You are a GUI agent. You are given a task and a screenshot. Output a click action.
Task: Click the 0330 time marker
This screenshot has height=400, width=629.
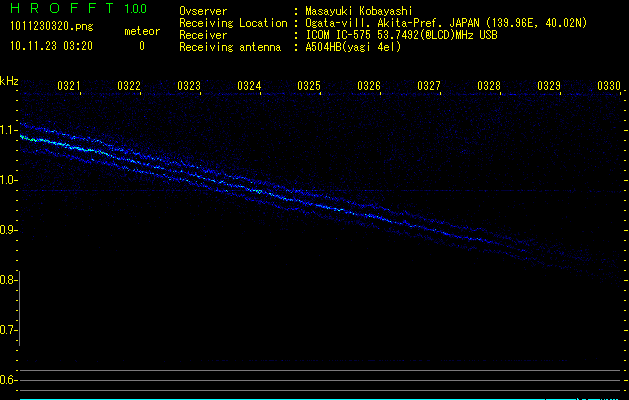pos(609,86)
